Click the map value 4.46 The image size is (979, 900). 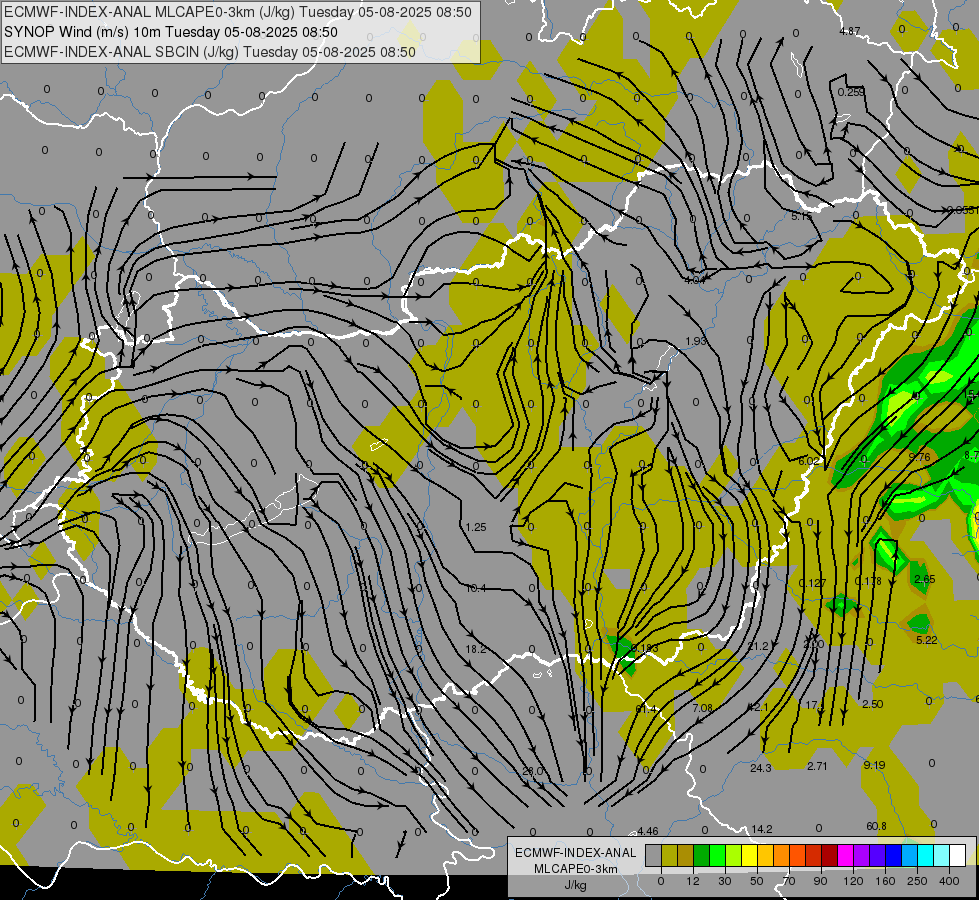point(647,831)
